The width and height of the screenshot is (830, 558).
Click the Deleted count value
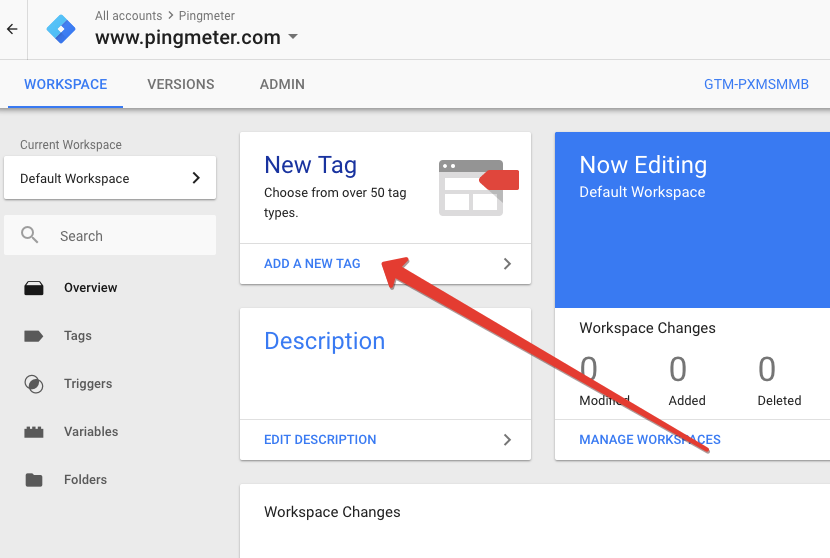pos(767,369)
